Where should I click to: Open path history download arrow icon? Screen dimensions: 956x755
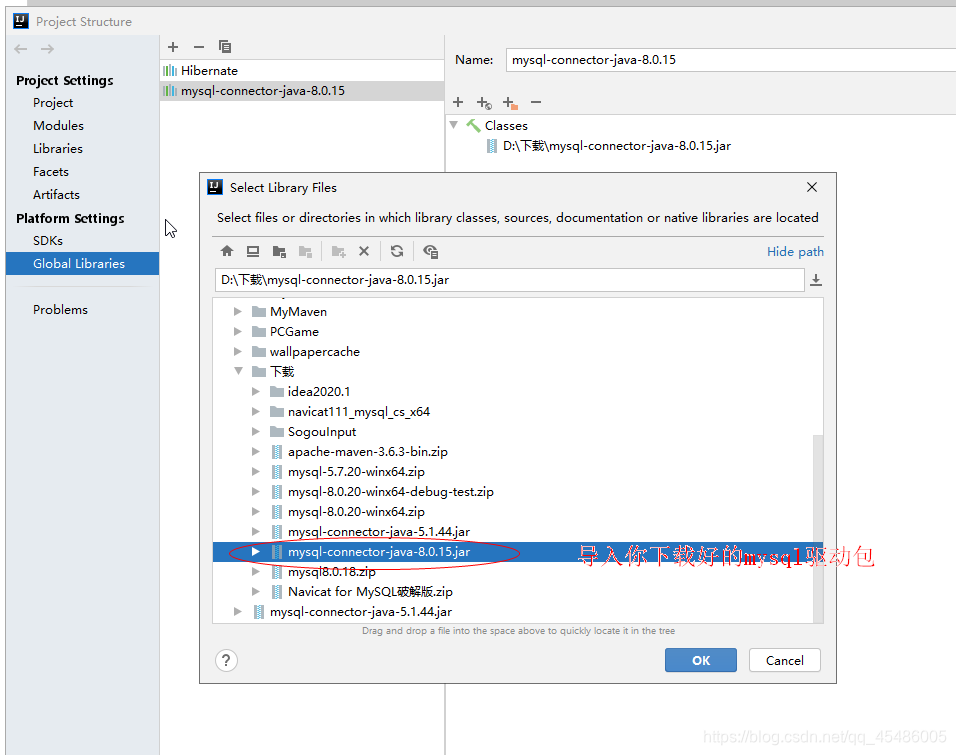coord(816,280)
